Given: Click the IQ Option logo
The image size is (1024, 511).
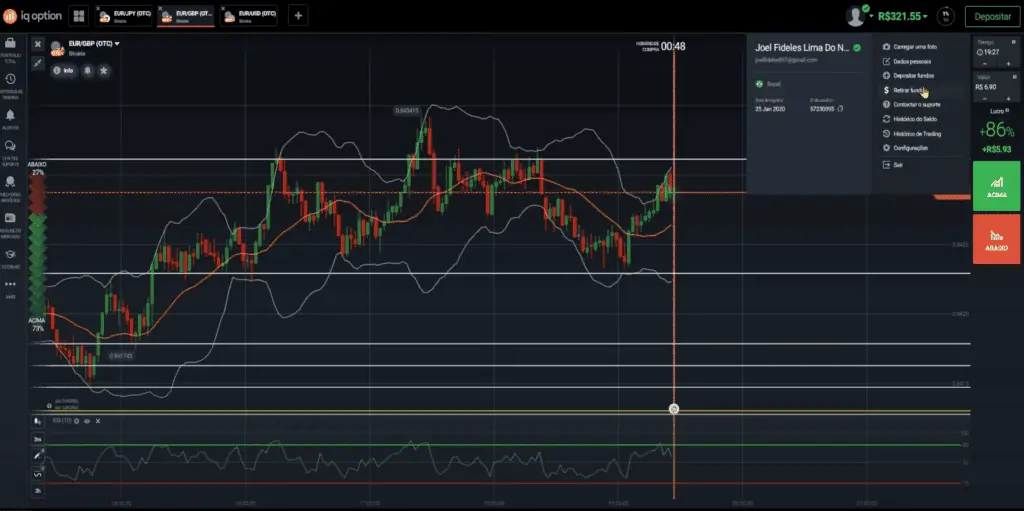Looking at the screenshot, I should tap(32, 16).
